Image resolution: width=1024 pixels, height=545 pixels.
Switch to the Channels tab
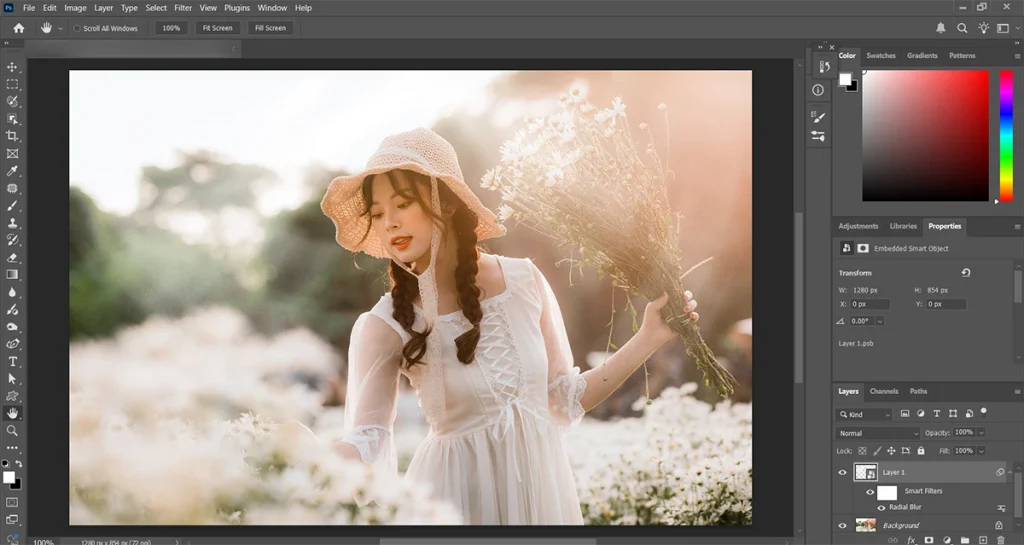point(883,391)
